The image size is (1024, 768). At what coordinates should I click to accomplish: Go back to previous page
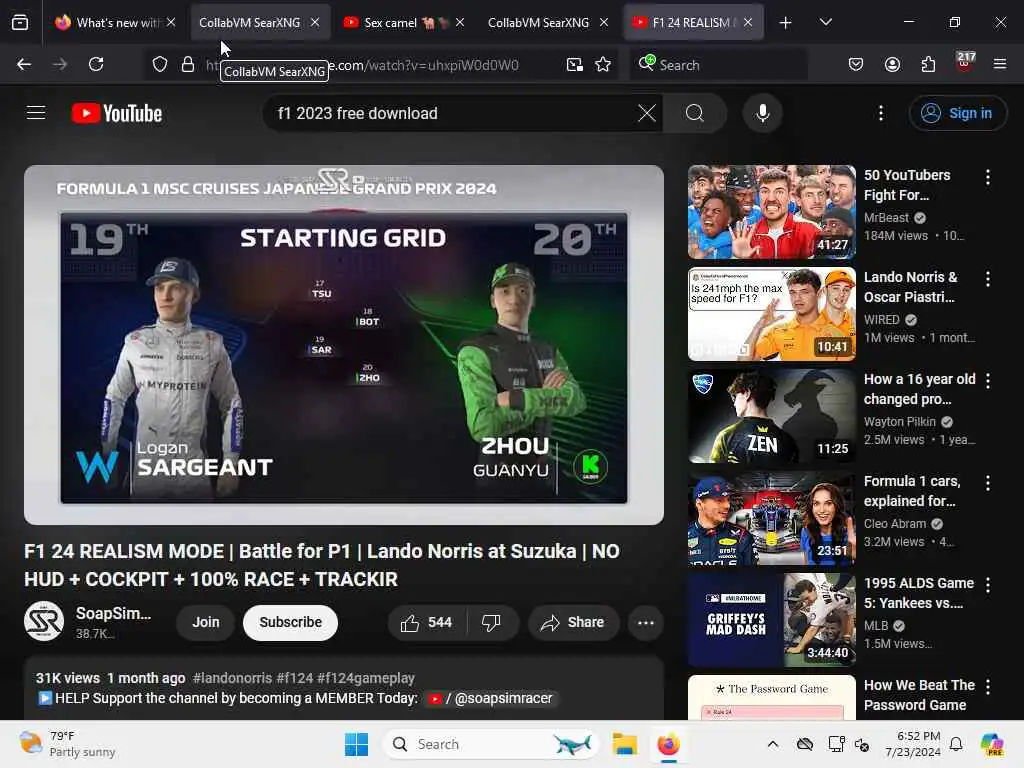tap(24, 64)
